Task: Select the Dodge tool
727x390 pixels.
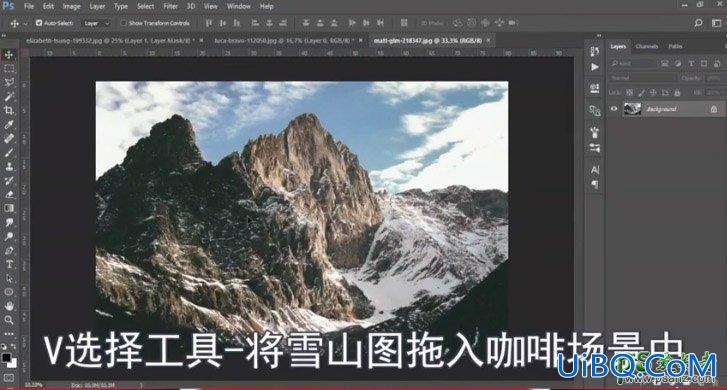Action: (x=9, y=236)
